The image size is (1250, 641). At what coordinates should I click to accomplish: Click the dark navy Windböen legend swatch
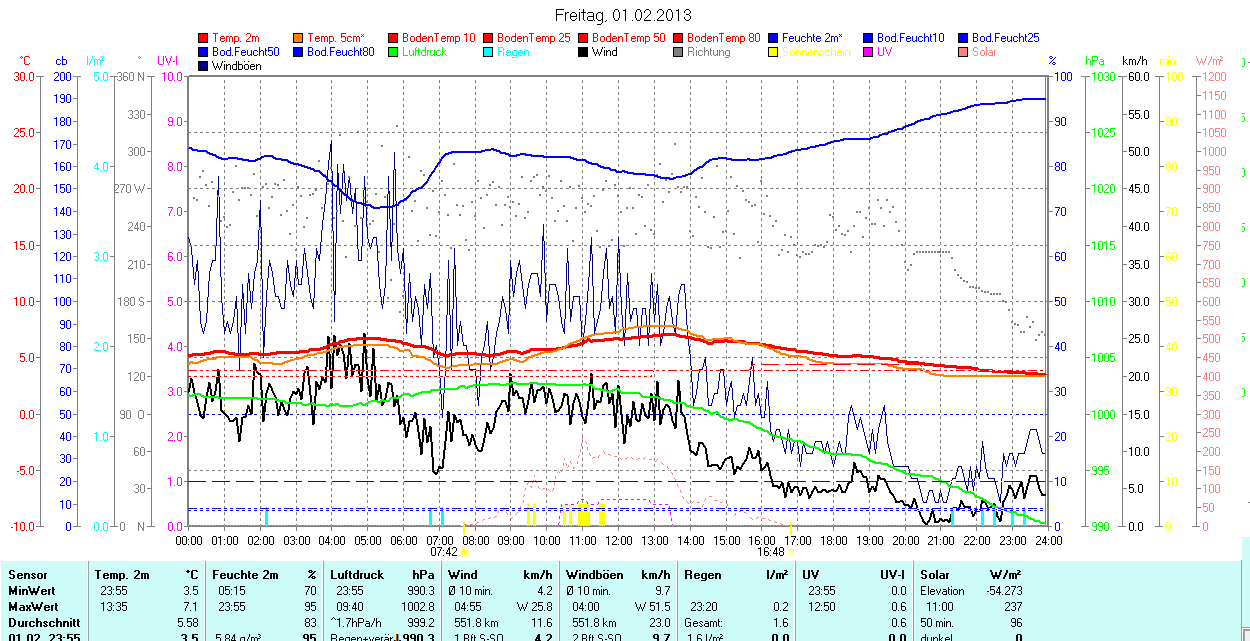click(x=204, y=66)
